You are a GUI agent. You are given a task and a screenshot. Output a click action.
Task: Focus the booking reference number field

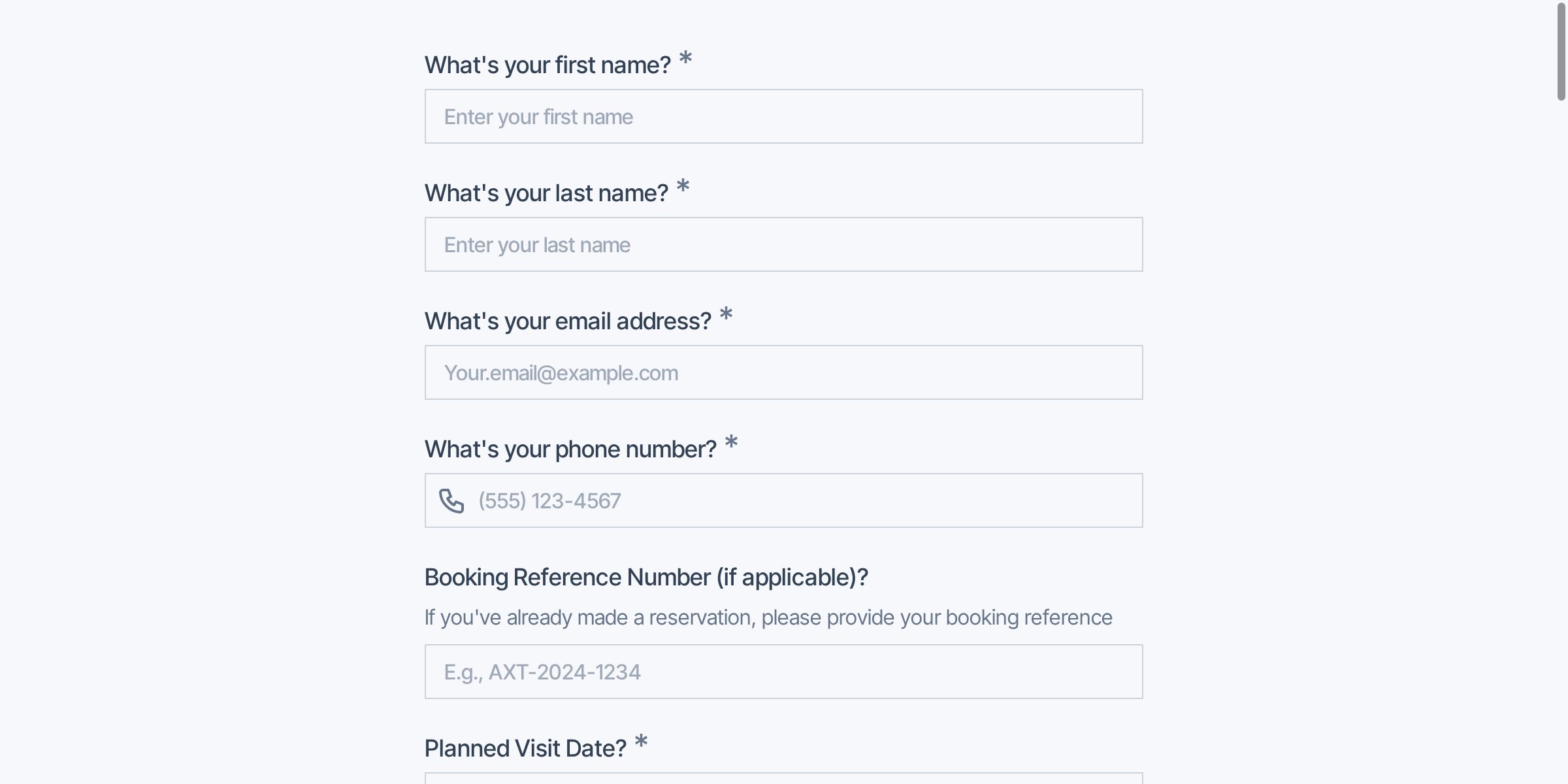tap(783, 672)
